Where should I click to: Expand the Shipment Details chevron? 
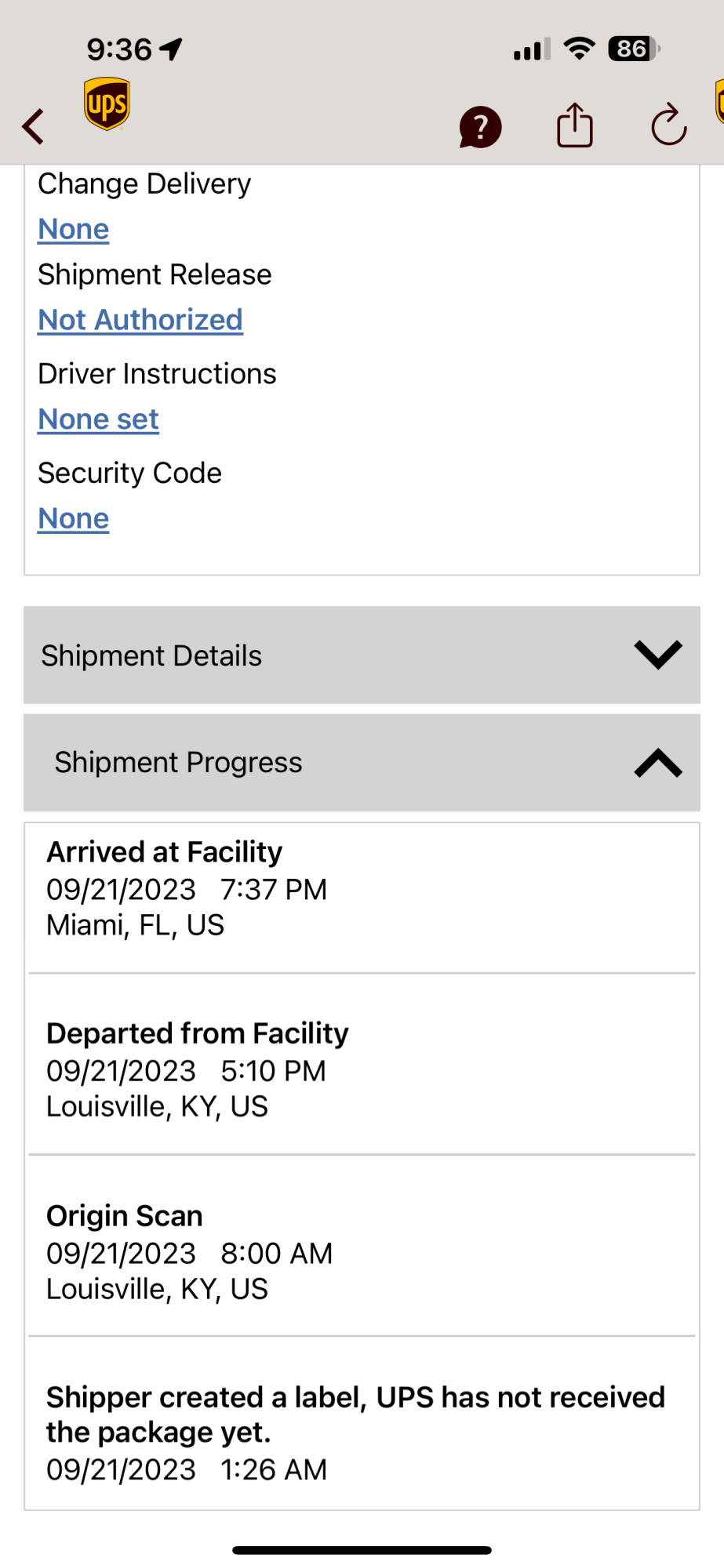coord(657,655)
